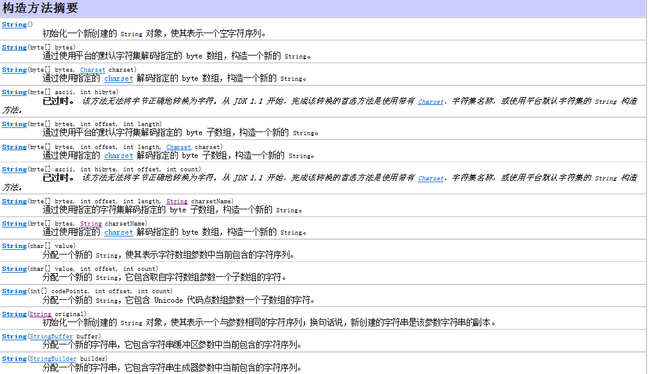Open String link of String(byte[] bytes, int offset, int length)
Image resolution: width=650 pixels, height=374 pixels.
[14, 124]
